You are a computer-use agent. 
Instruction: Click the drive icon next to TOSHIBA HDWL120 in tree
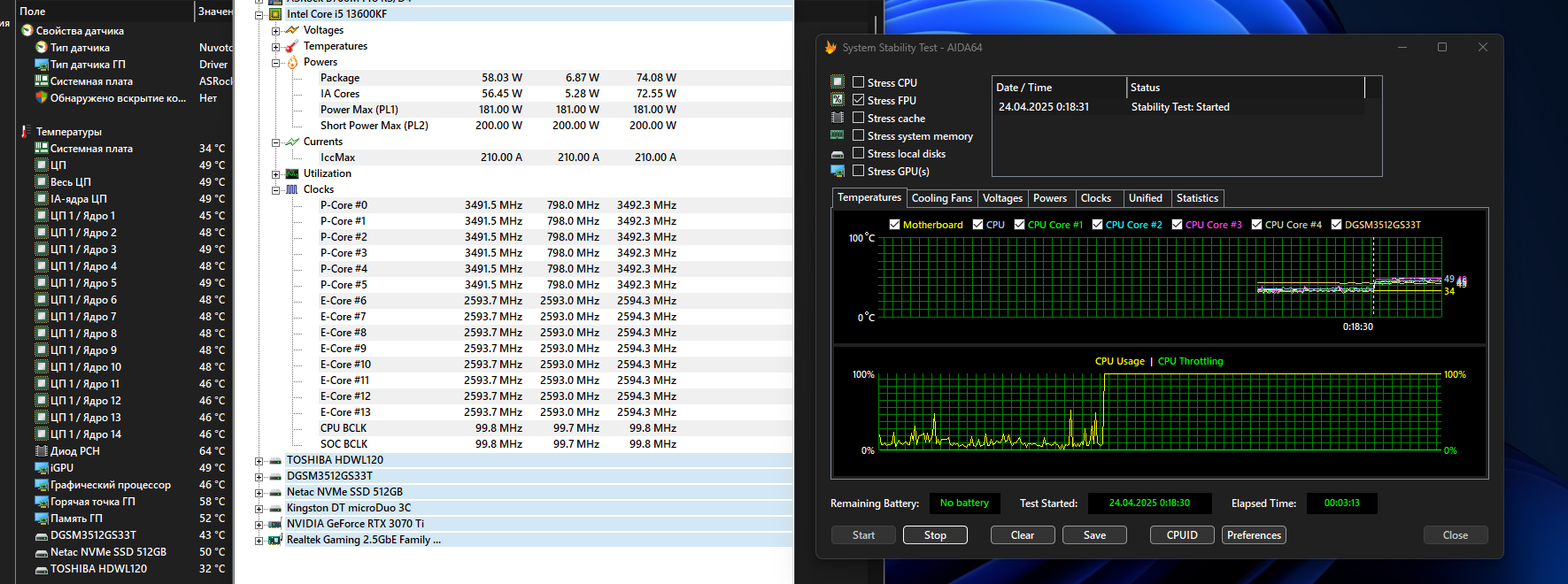pos(275,461)
